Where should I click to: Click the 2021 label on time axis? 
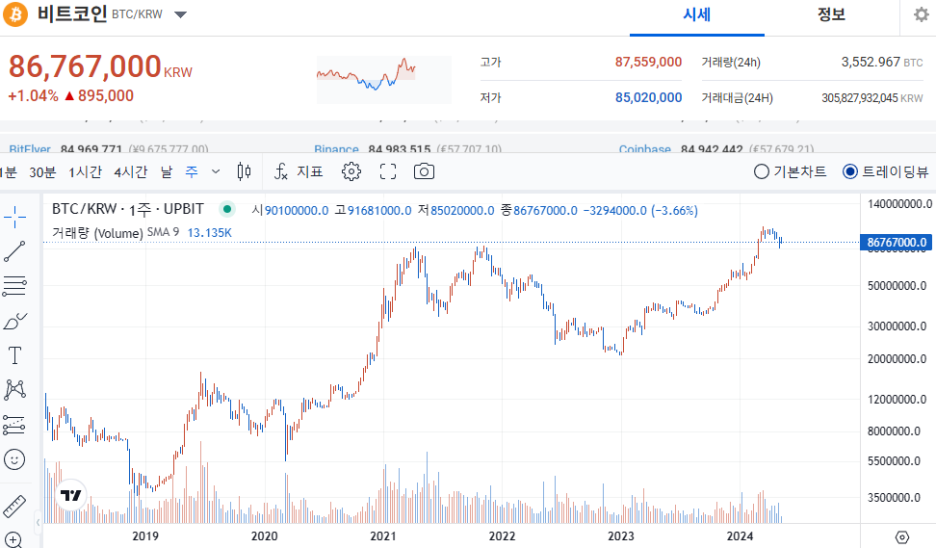click(383, 536)
